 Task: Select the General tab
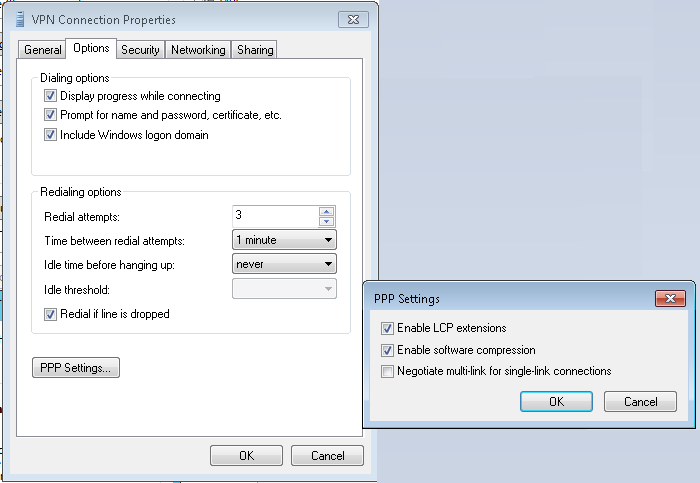(42, 50)
